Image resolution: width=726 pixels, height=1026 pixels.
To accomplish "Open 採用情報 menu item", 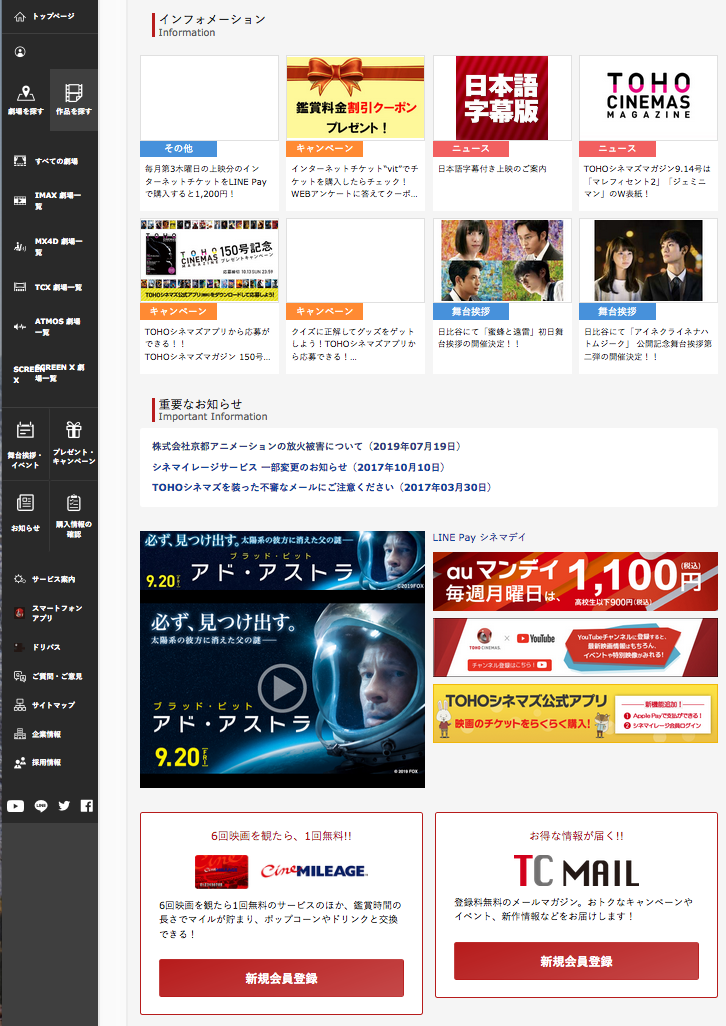I will [x=38, y=762].
